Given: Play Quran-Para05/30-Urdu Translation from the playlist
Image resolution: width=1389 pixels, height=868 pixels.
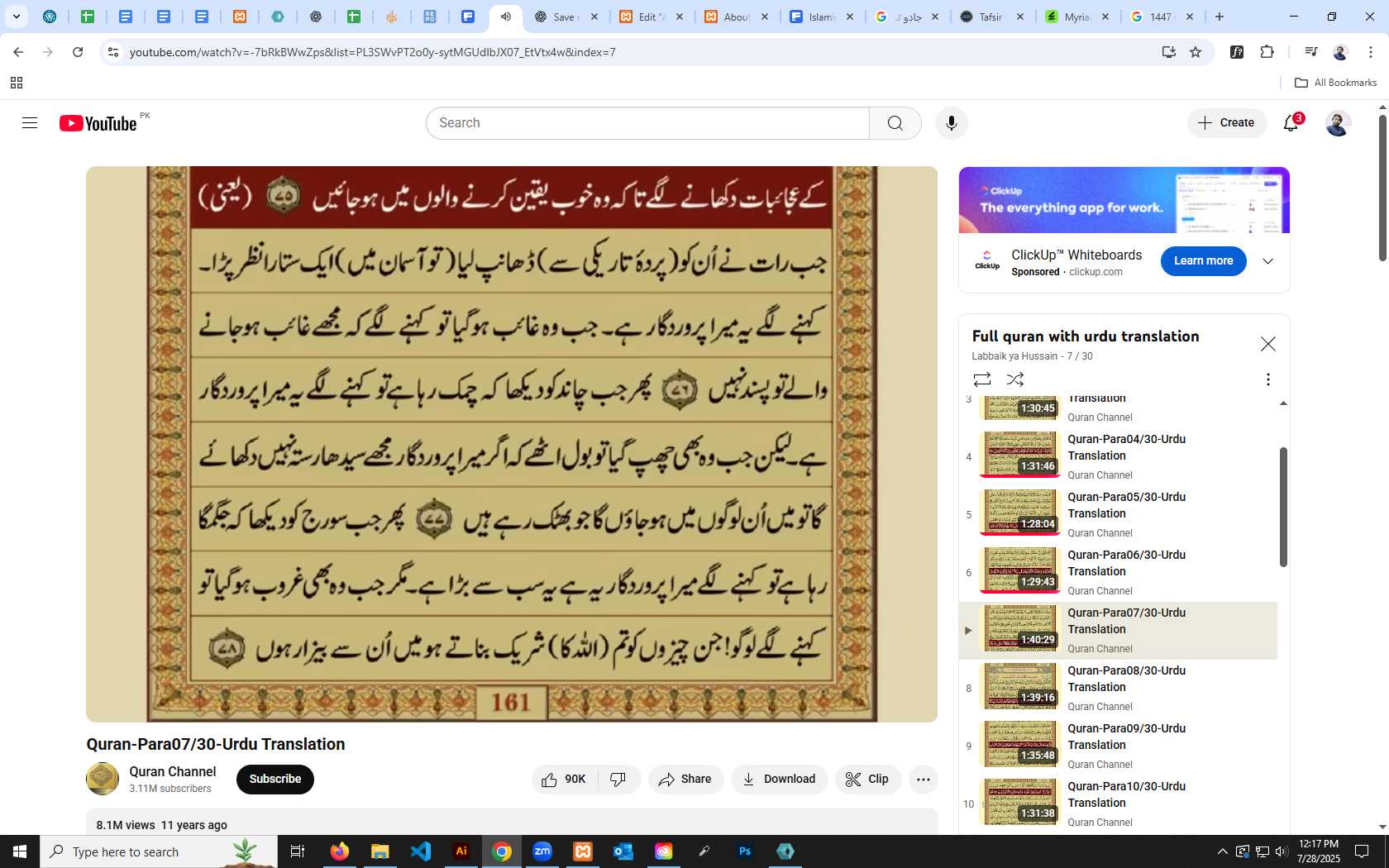Looking at the screenshot, I should click(1118, 513).
